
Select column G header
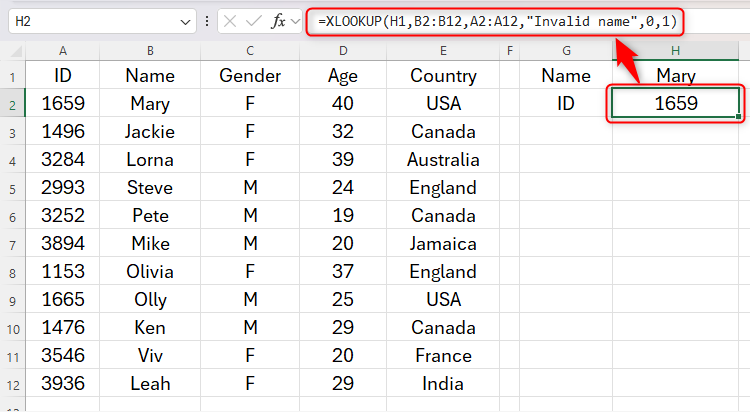pos(566,51)
